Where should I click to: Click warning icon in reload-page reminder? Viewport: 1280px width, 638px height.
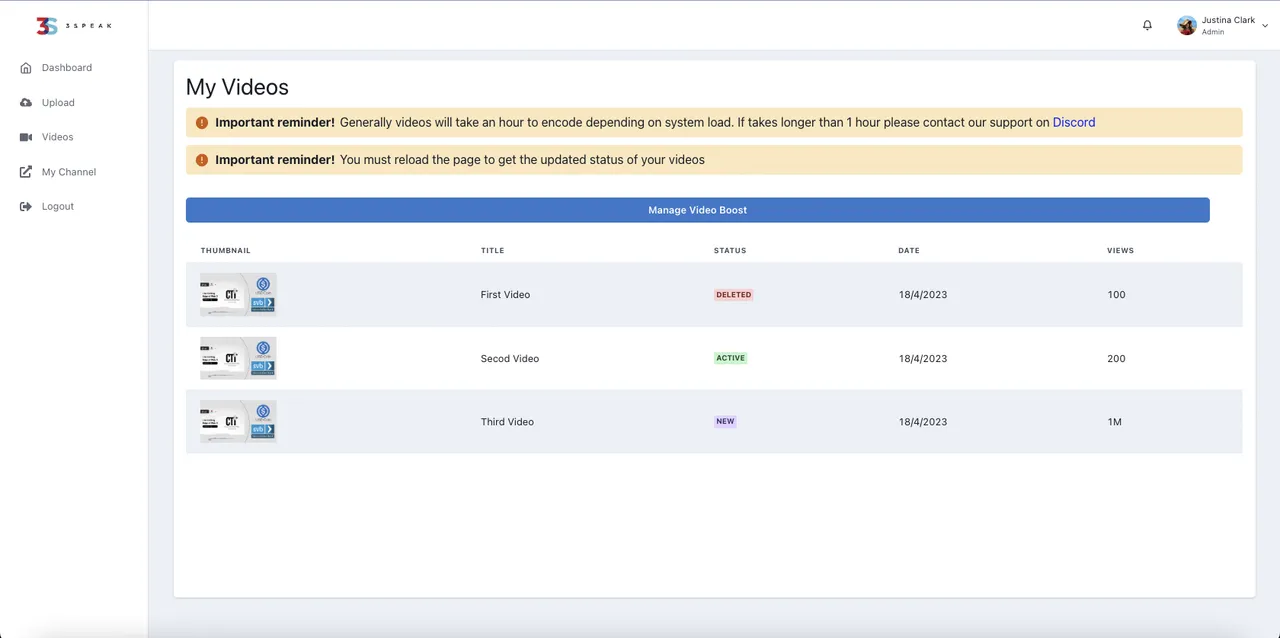coord(202,160)
